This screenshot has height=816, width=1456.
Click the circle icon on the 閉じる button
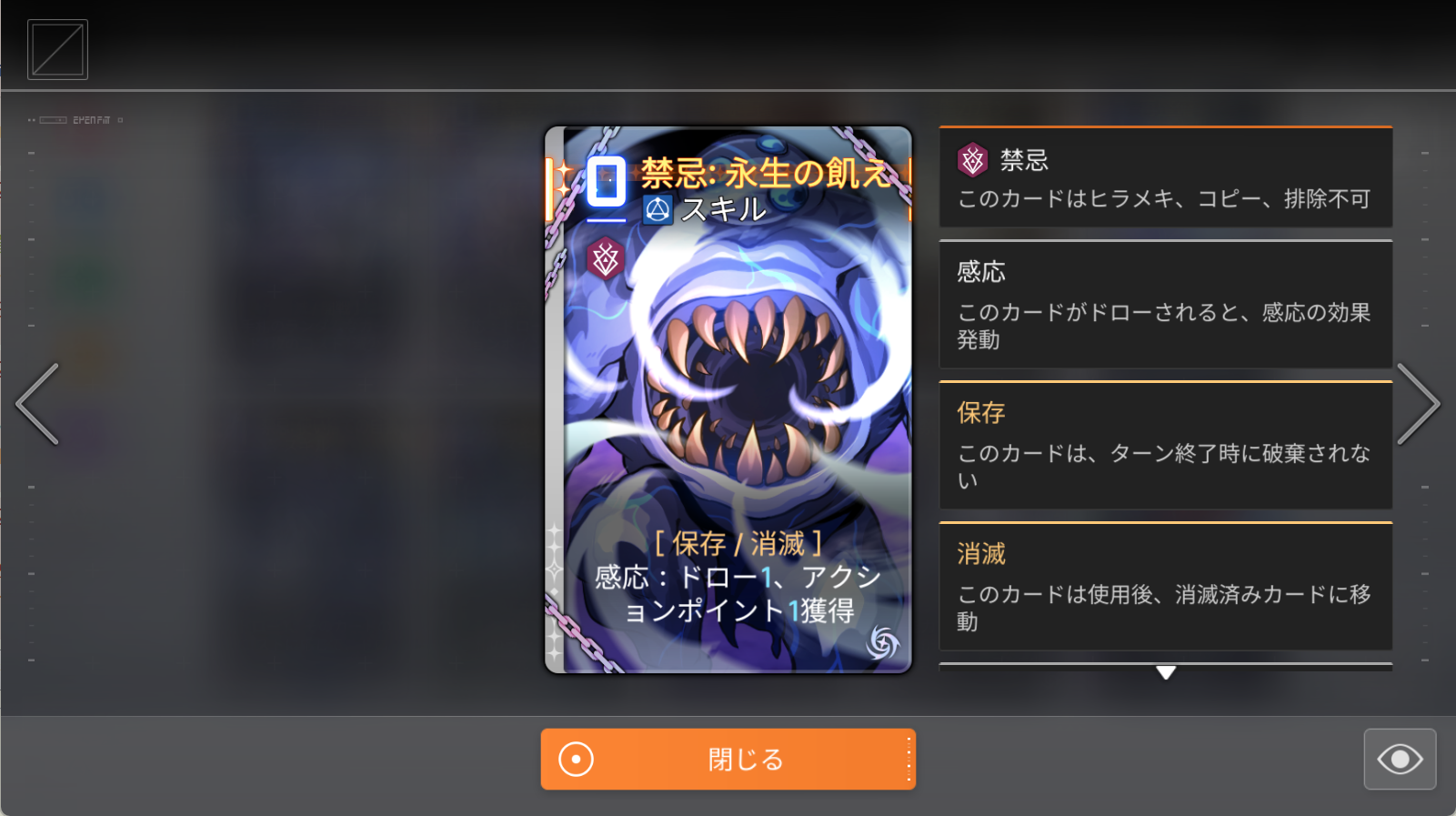576,759
